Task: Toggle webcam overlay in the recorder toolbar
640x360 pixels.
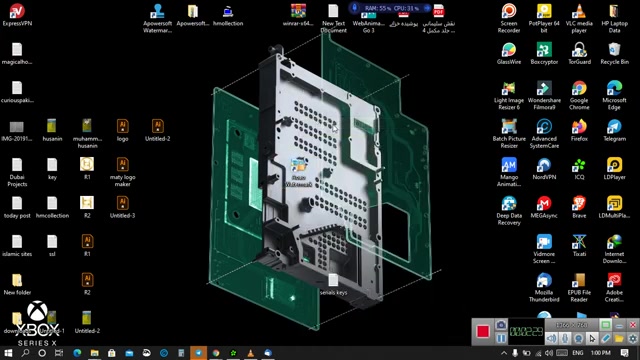Action: 578,338
